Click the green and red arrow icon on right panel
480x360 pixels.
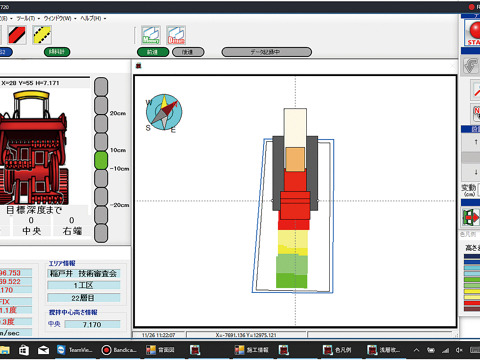coord(471,217)
